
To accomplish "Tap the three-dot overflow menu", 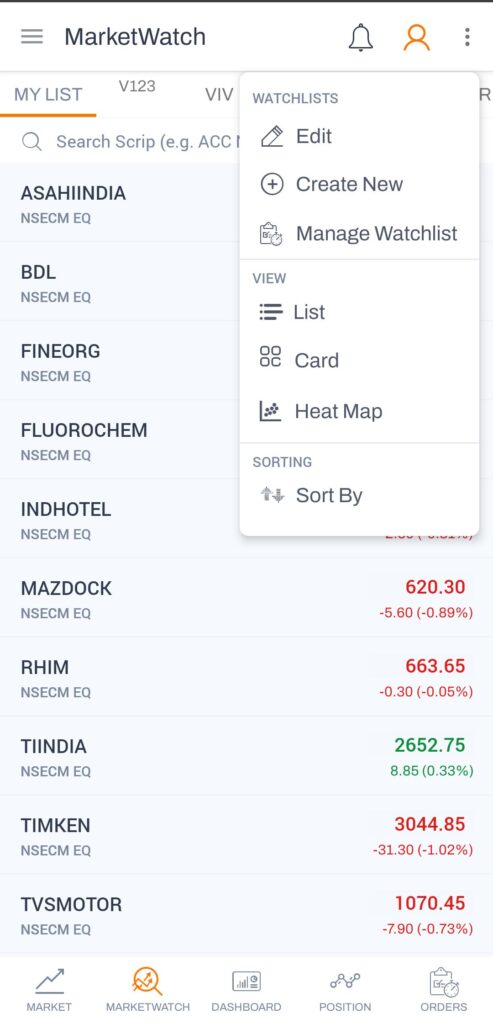I will (x=467, y=37).
